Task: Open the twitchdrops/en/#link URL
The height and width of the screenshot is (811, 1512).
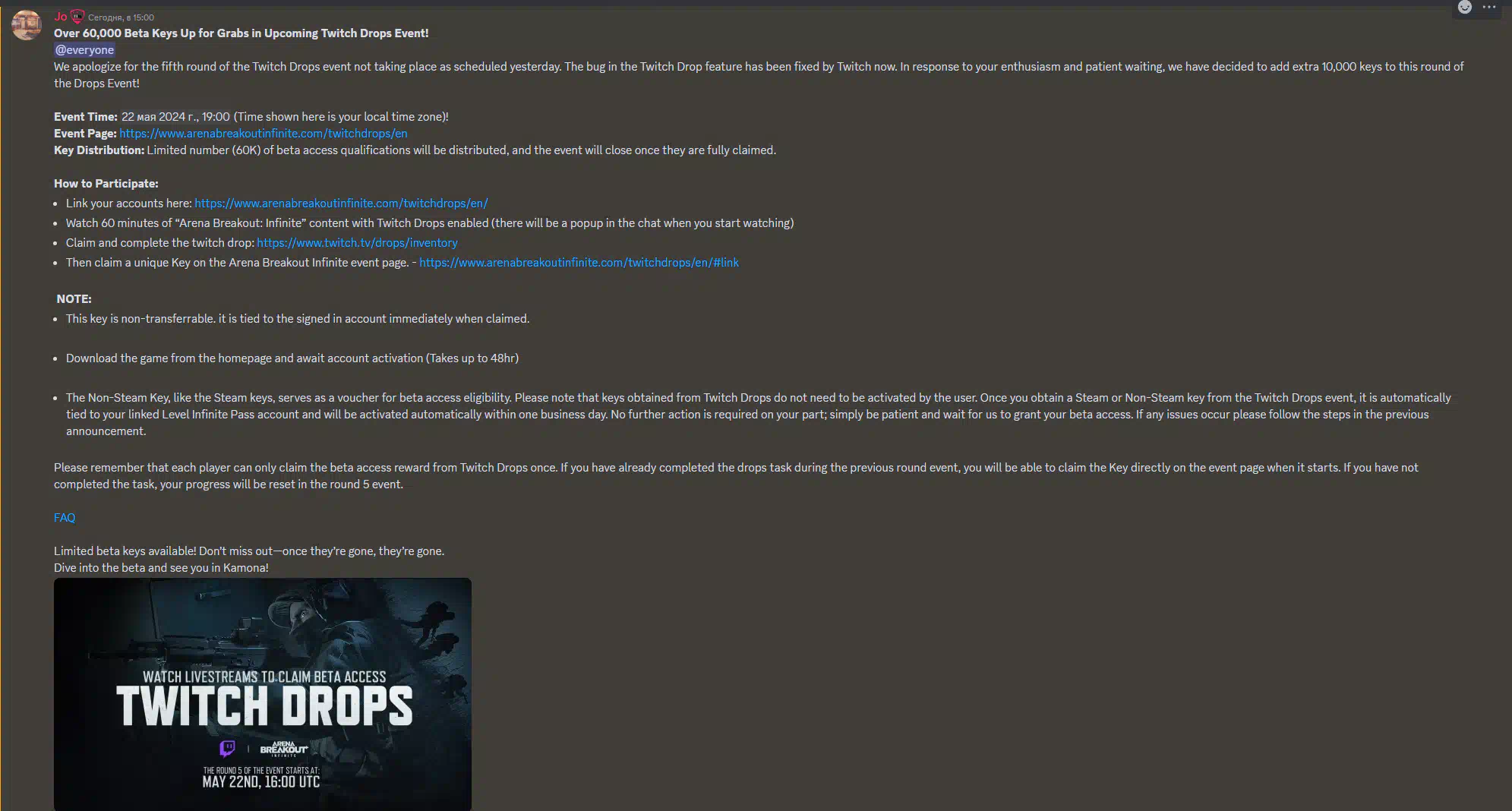Action: (x=579, y=263)
